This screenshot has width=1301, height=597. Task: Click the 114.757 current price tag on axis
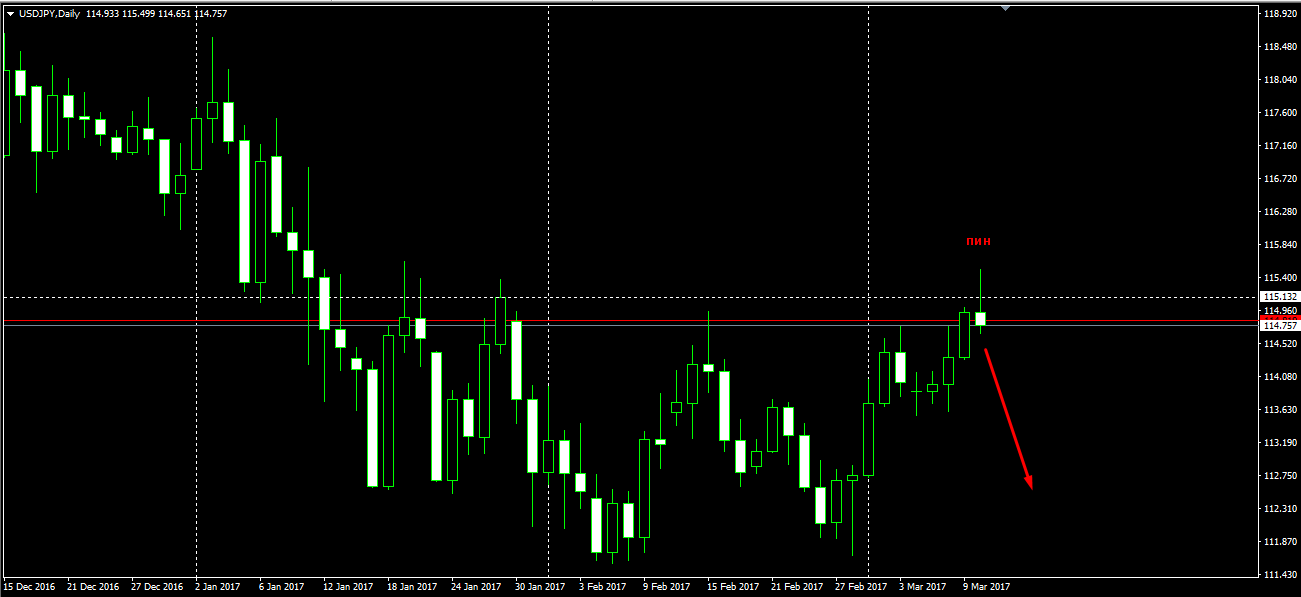(x=1280, y=326)
